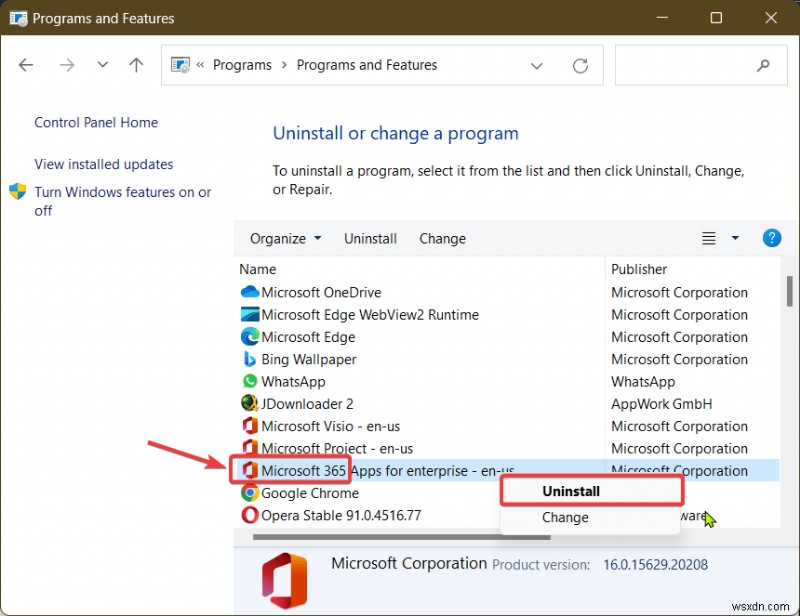This screenshot has height=616, width=800.
Task: Click the Microsoft OneDrive cloud icon
Action: pyautogui.click(x=249, y=292)
